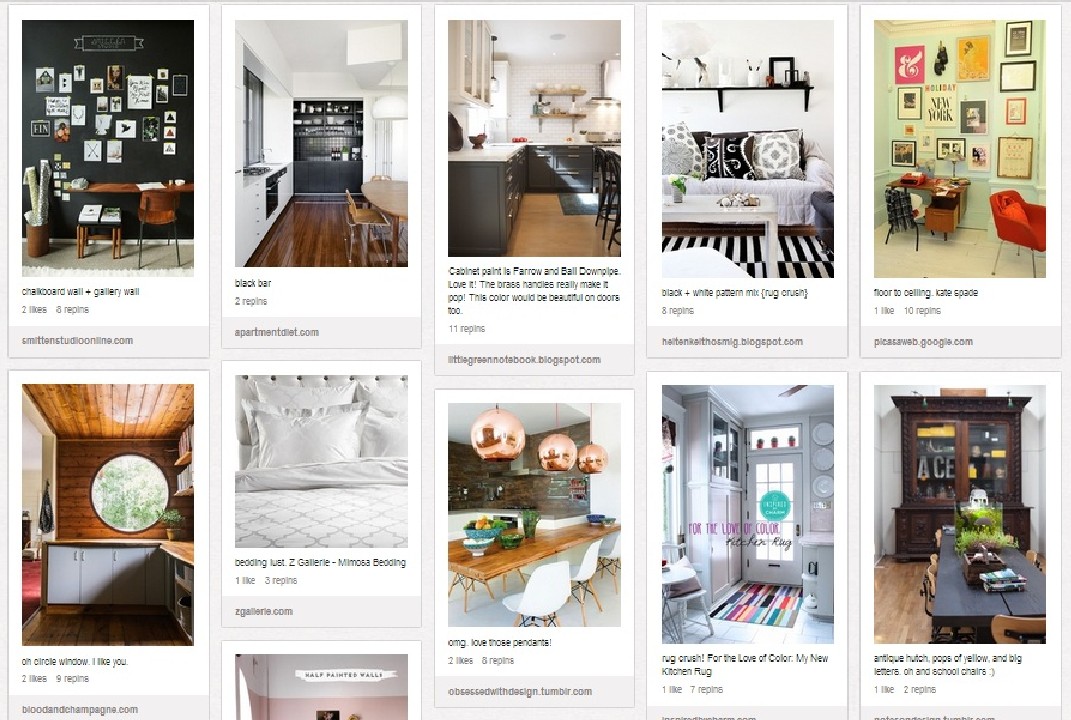Visit zgallerie.com source link

click(264, 611)
